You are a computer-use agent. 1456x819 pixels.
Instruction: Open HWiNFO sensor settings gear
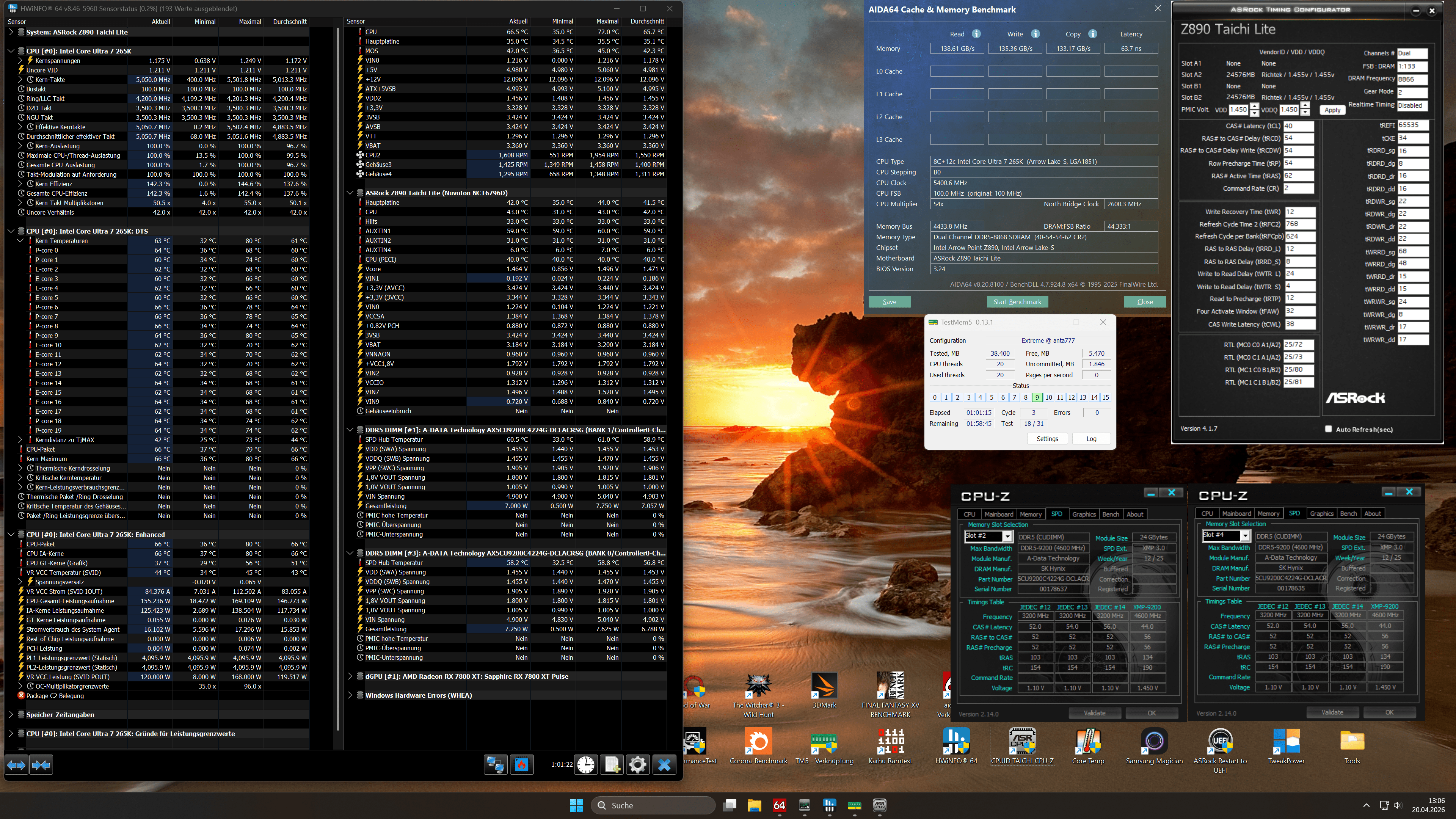pos(637,765)
